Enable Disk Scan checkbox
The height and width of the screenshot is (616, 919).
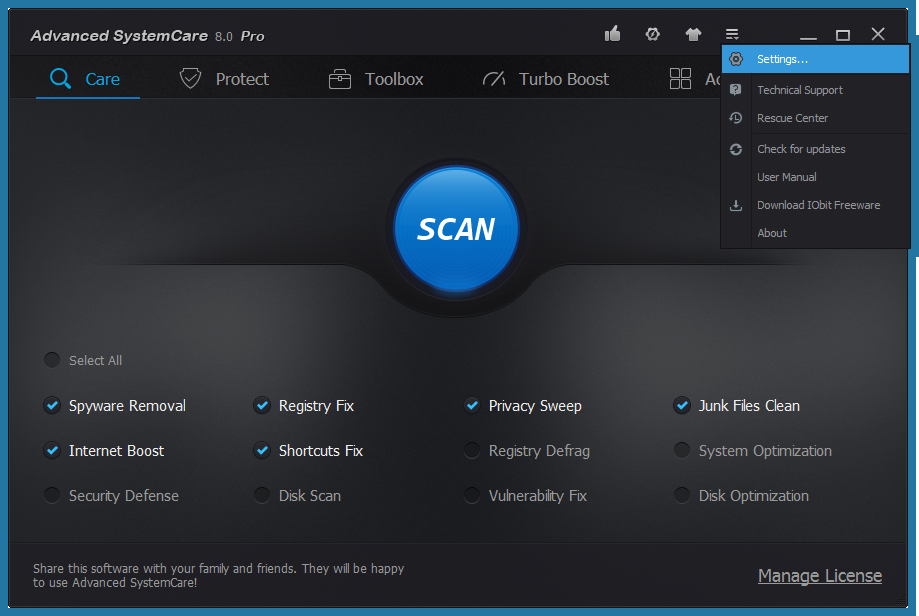(x=262, y=495)
